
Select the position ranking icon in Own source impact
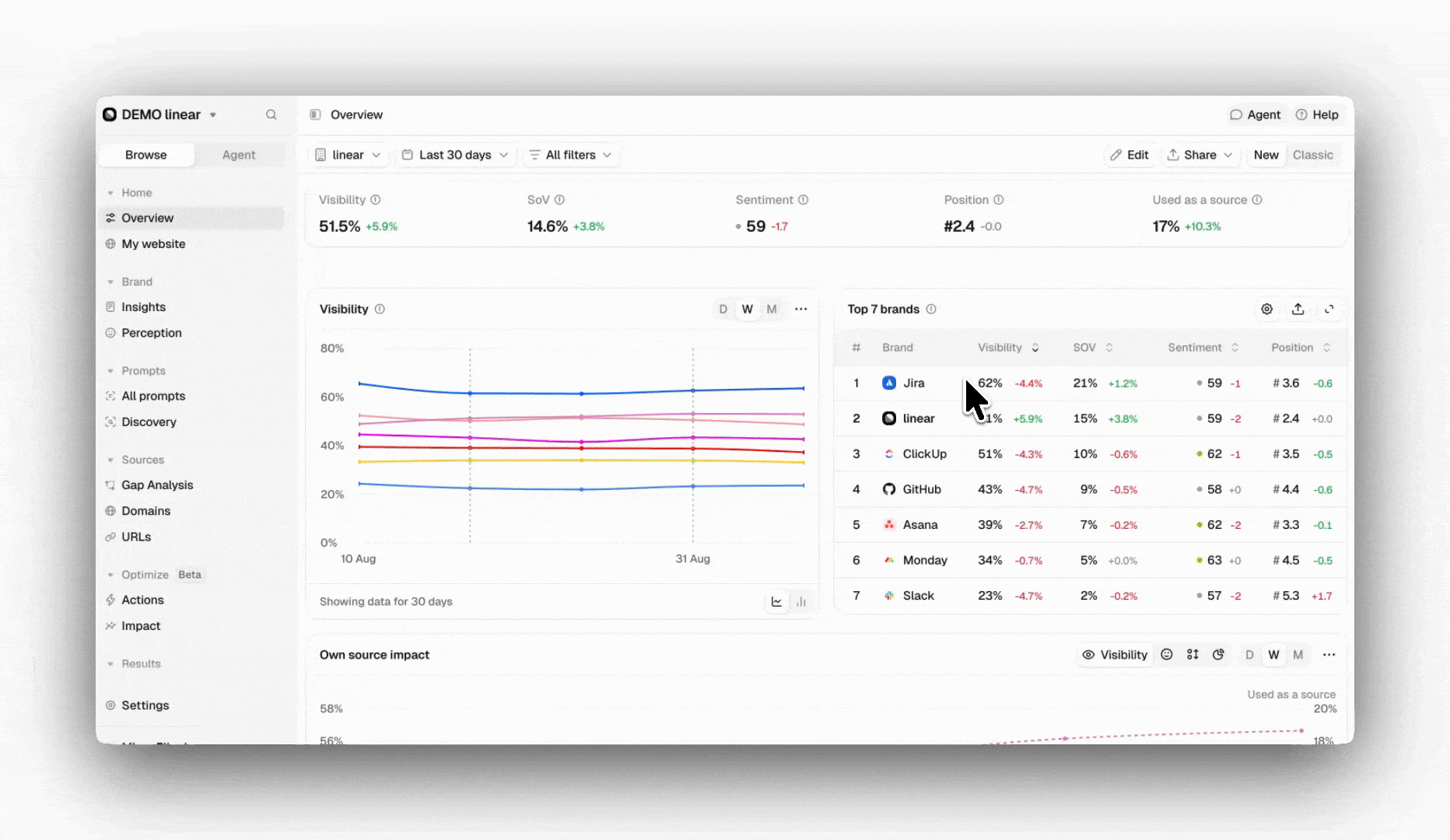tap(1193, 655)
